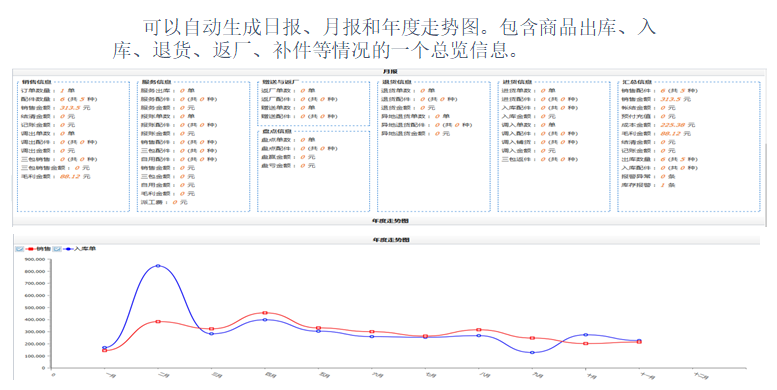Viewport: 777px width, 390px height.
Task: Click the 三包销售金额 row
Action: click(x=56, y=168)
